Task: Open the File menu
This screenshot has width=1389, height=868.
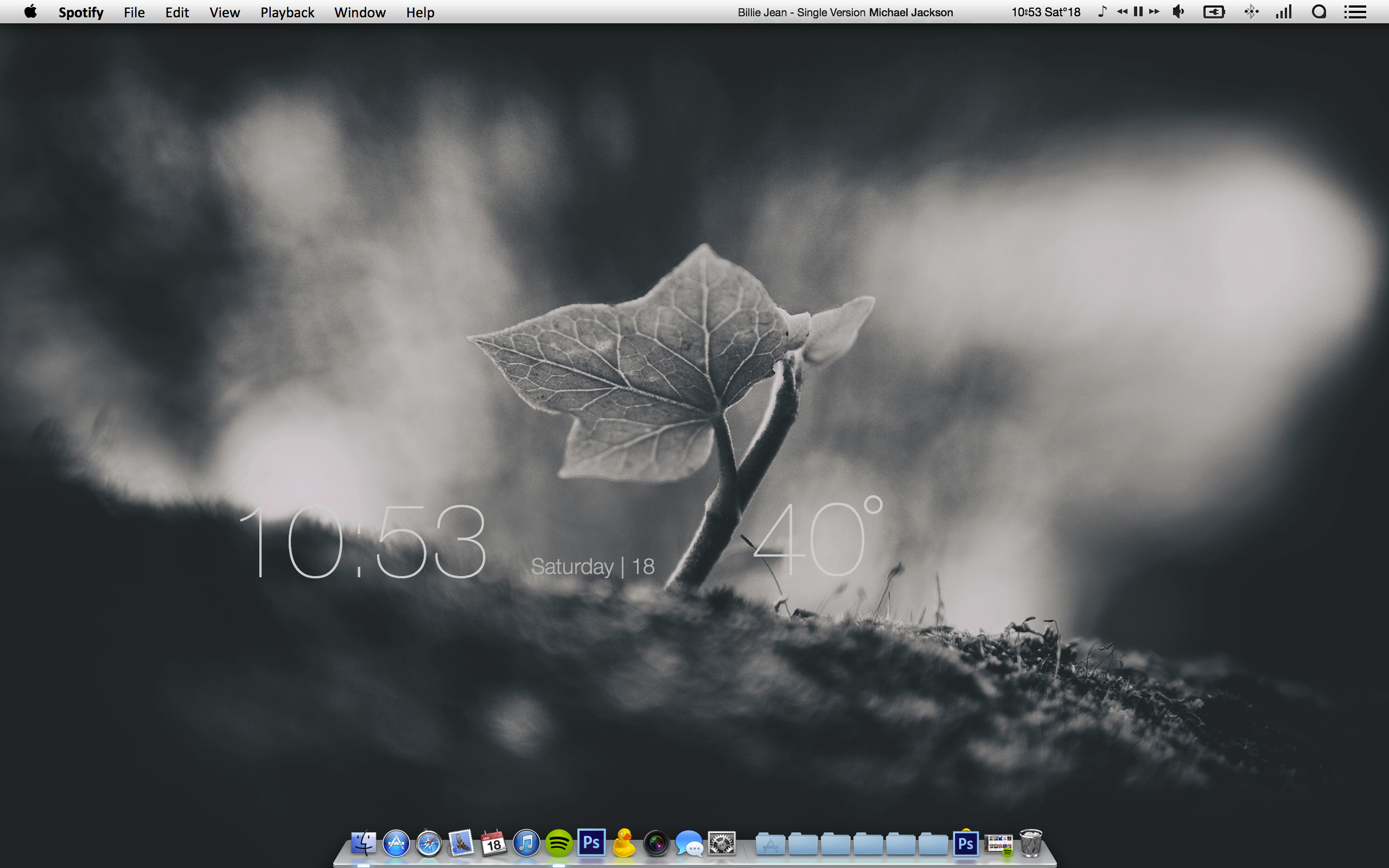Action: point(135,12)
